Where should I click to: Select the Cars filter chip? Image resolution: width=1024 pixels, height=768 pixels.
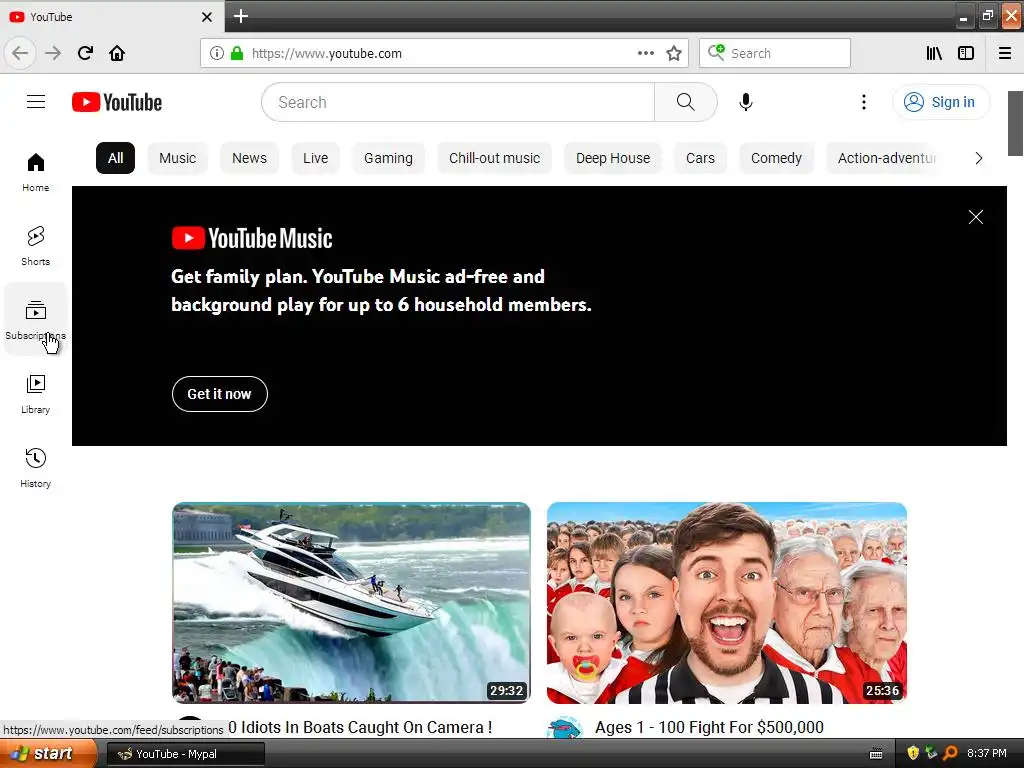700,158
